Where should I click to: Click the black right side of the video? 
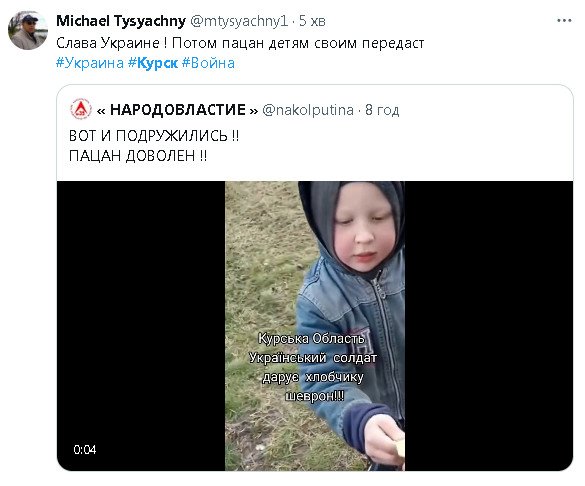(x=489, y=326)
